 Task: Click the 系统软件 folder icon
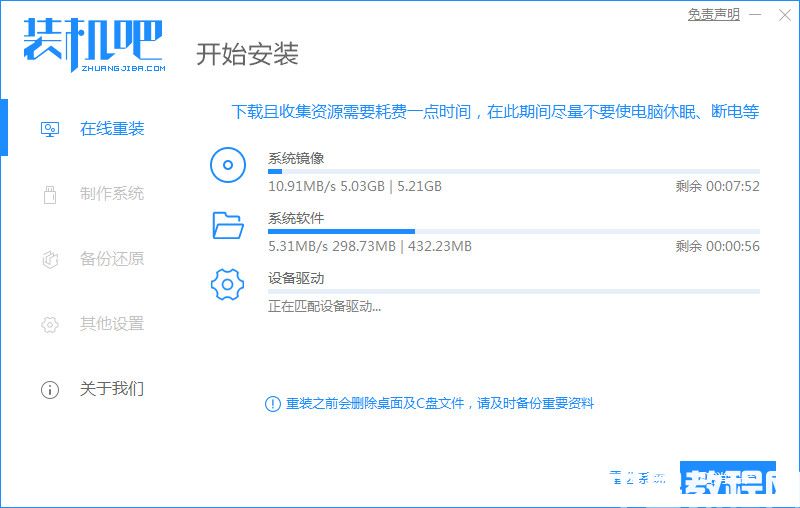[x=228, y=225]
